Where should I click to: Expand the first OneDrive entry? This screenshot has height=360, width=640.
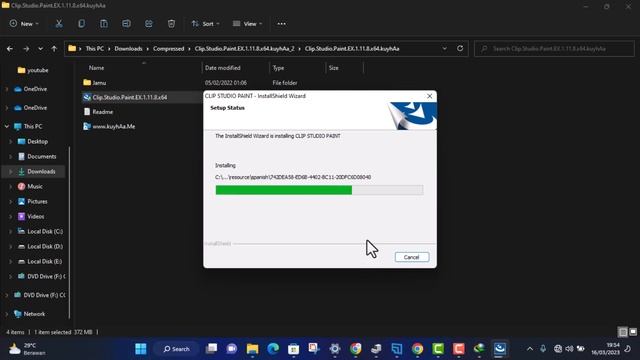click(x=7, y=89)
